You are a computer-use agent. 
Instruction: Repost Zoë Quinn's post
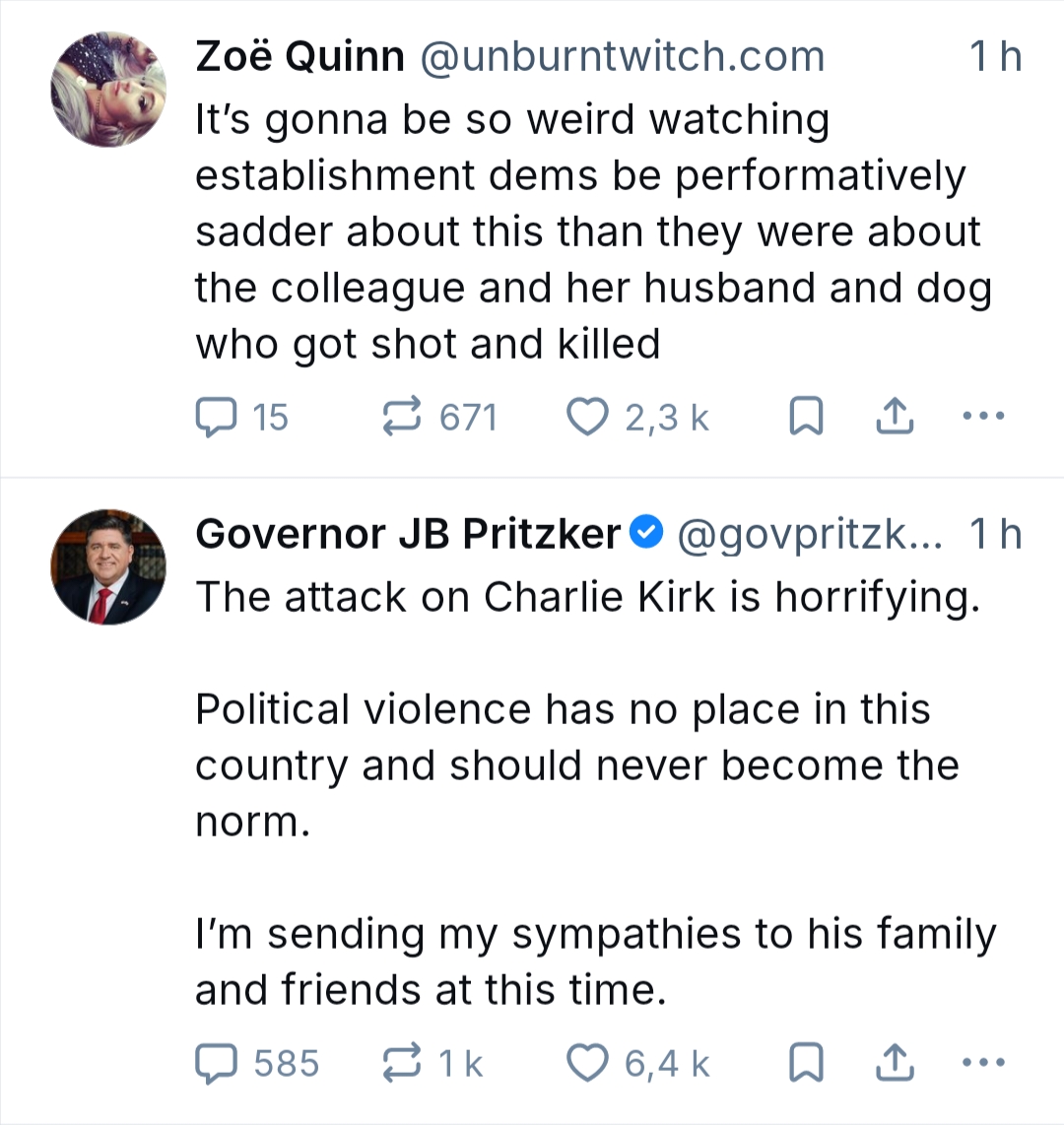(x=402, y=418)
